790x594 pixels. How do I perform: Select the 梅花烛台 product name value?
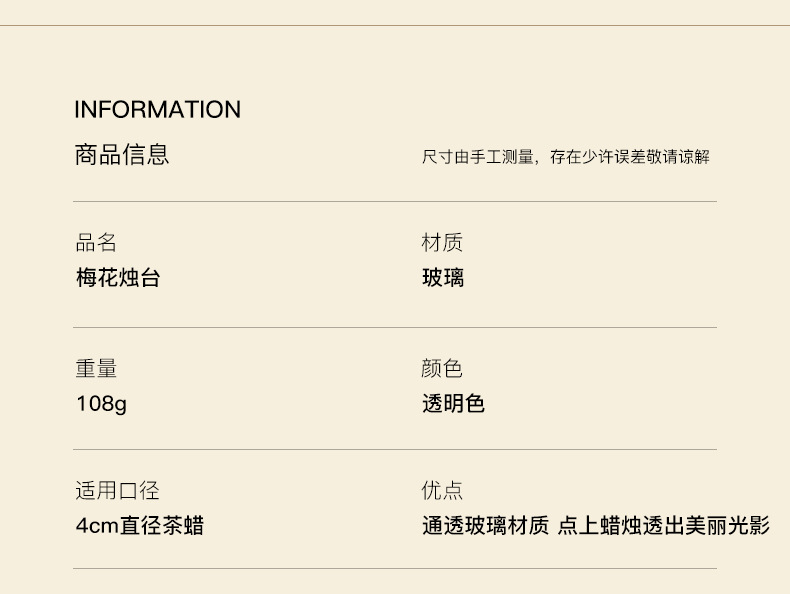pyautogui.click(x=118, y=278)
